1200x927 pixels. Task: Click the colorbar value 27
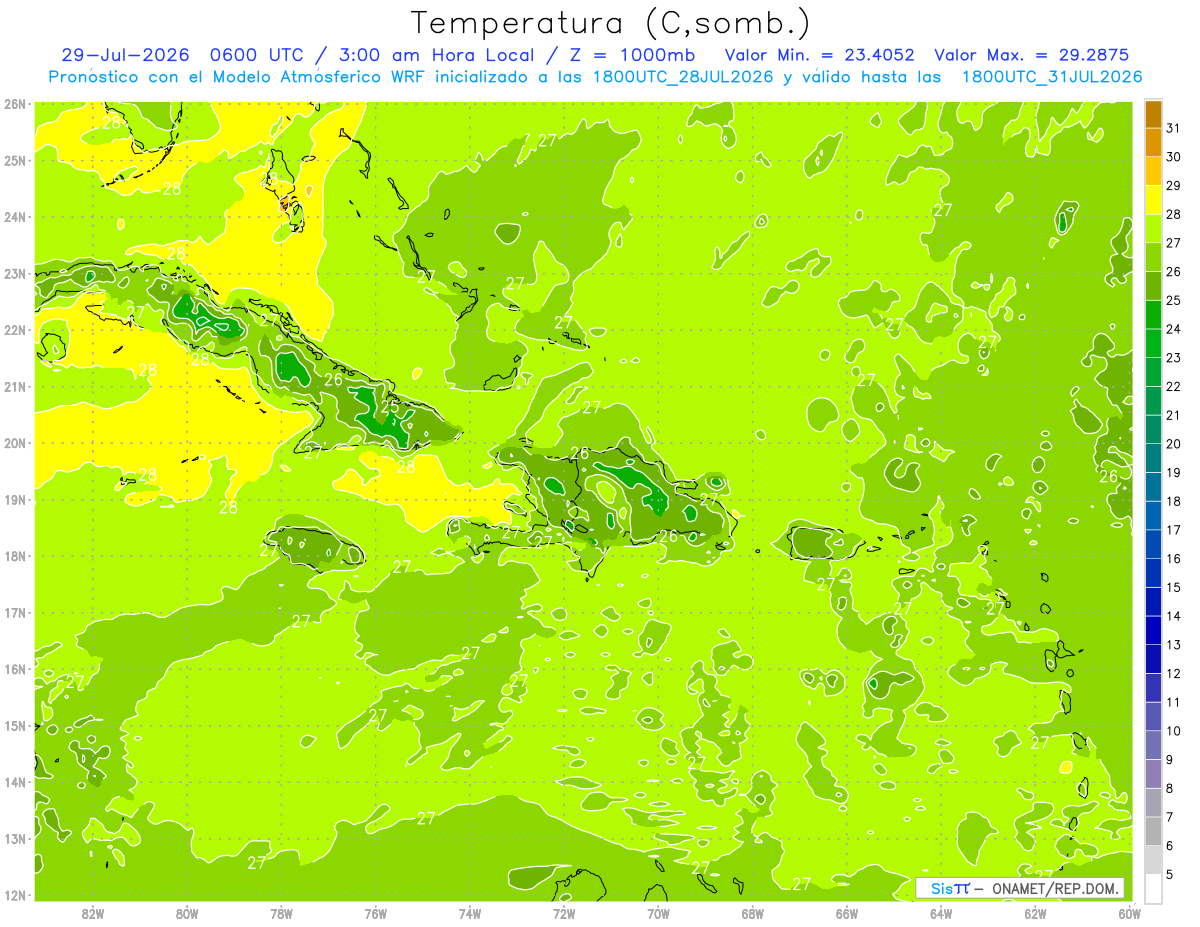1173,242
